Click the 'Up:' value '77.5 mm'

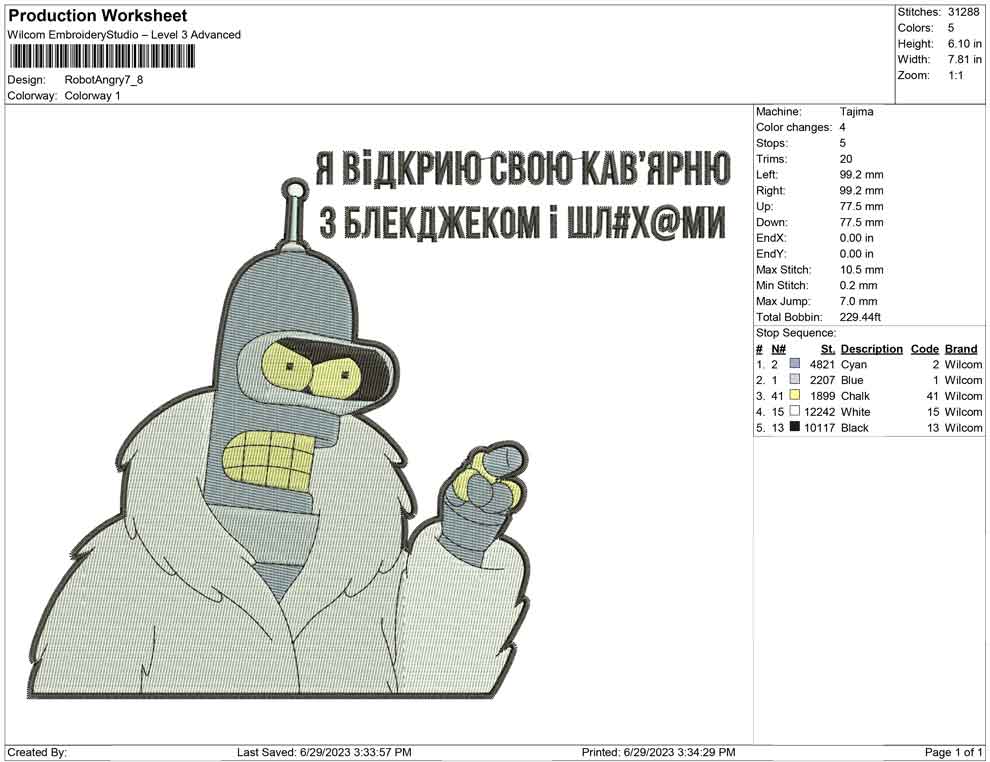861,206
